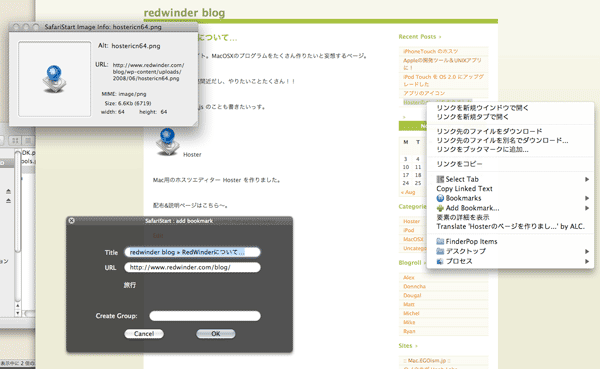
Task: Click the デスクトップ folder icon entry
Action: [x=440, y=251]
